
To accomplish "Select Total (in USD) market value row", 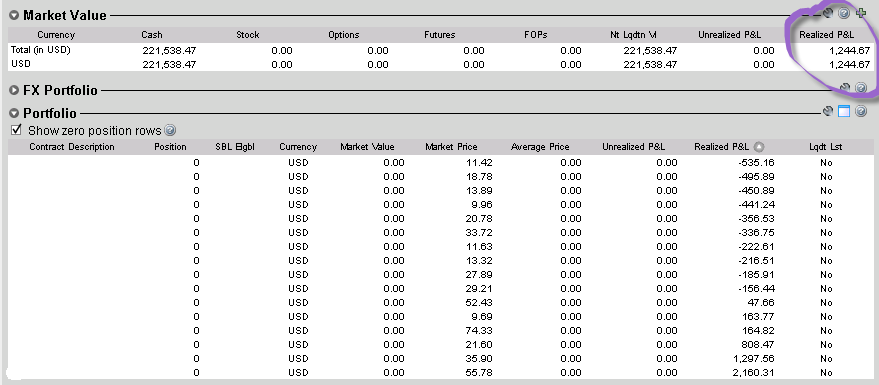I will [440, 50].
